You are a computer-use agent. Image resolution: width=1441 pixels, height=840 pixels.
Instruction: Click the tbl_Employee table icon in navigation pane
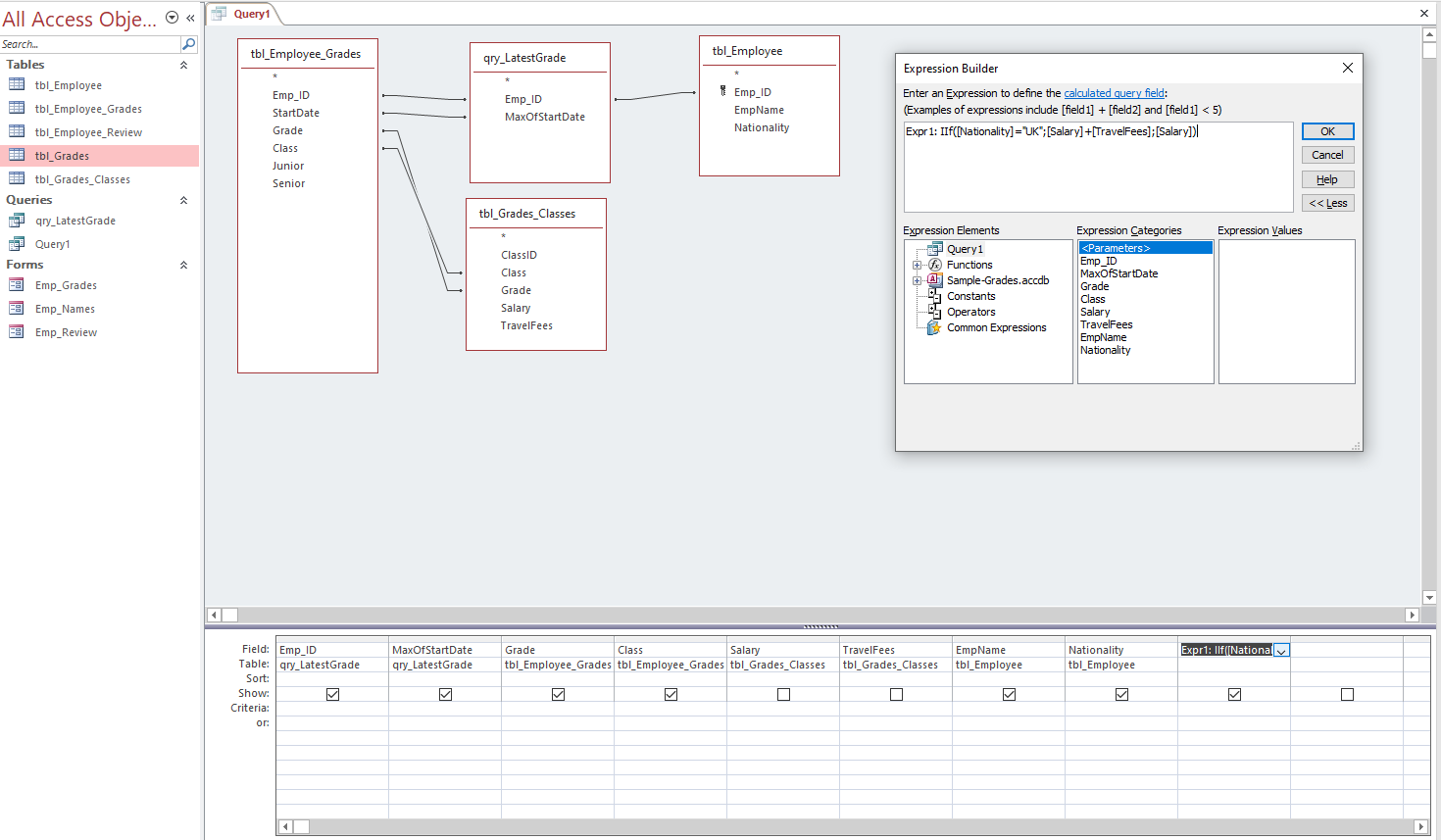[17, 84]
